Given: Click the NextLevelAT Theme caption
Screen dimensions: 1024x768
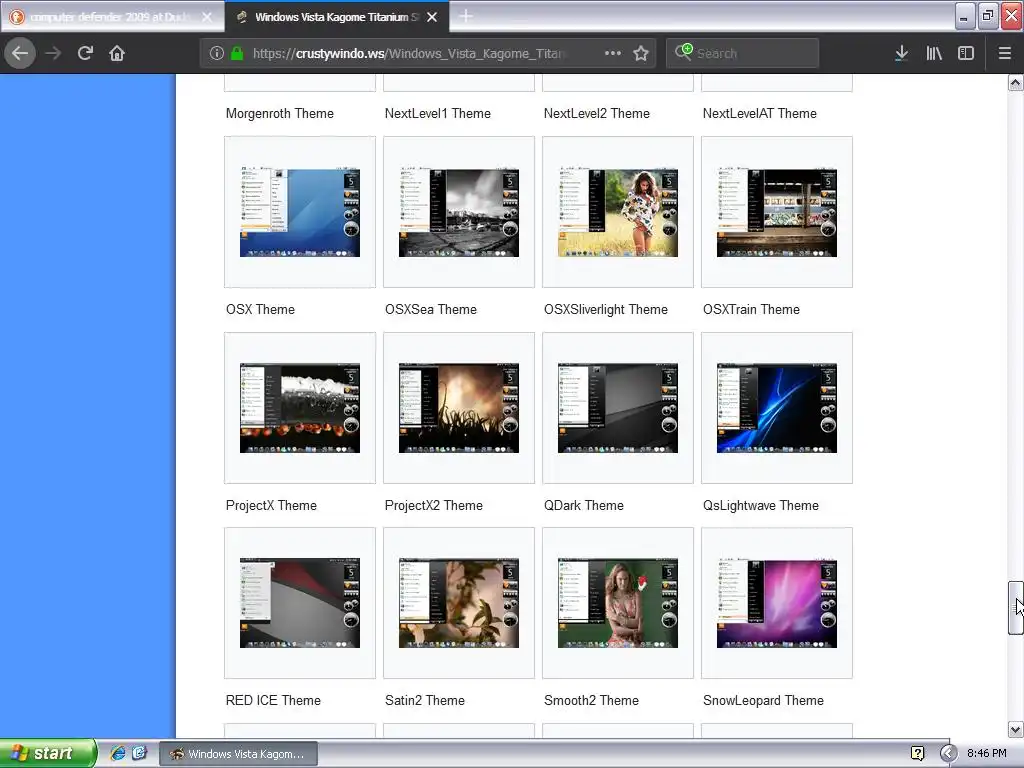Looking at the screenshot, I should (760, 114).
